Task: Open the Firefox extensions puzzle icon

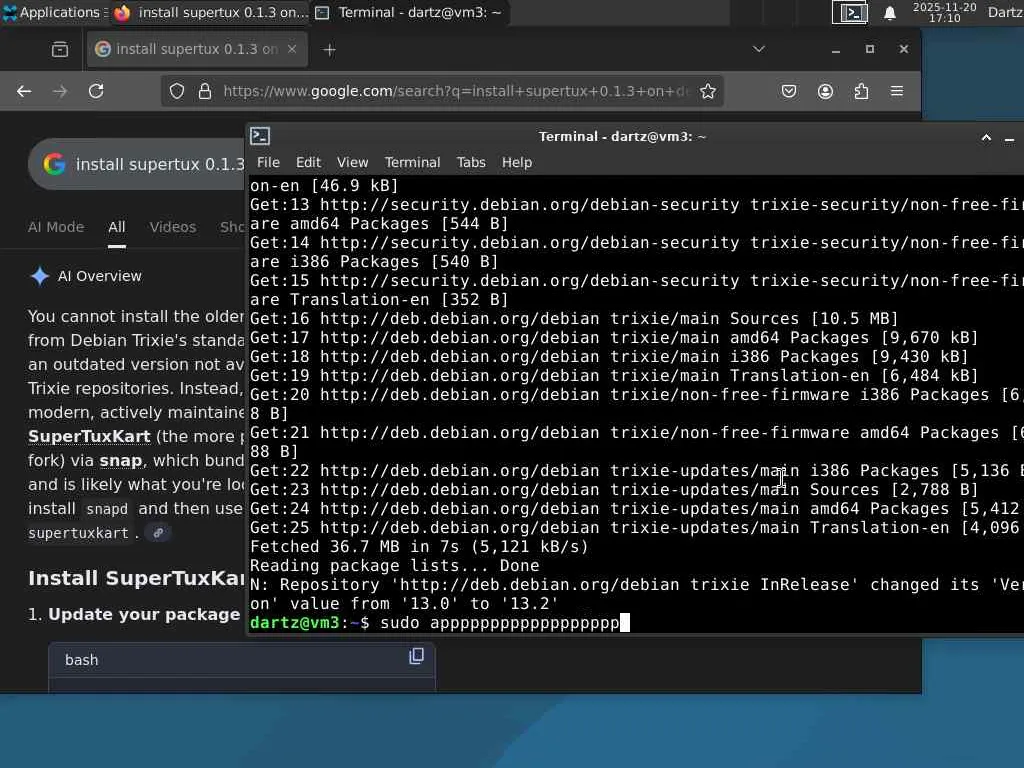Action: [x=861, y=91]
